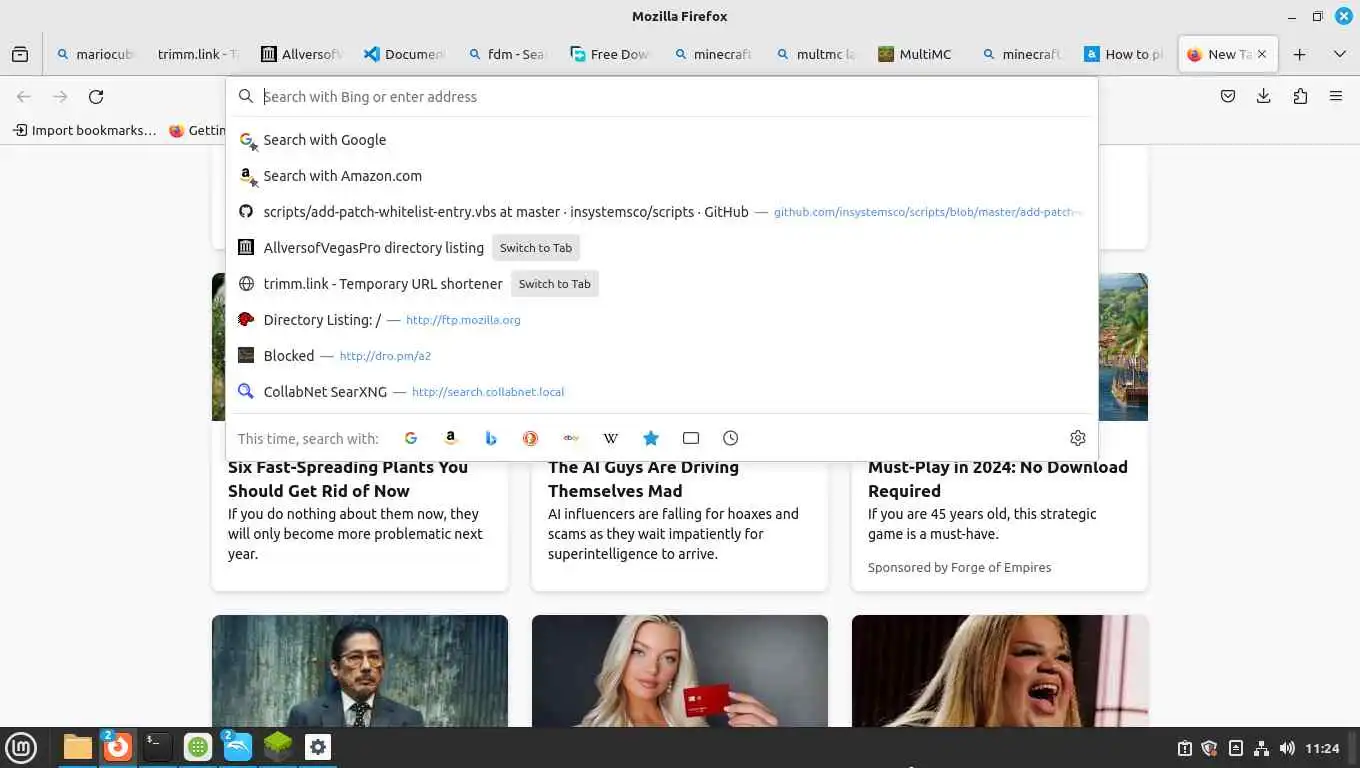Search this time with DuckDuckGo icon
This screenshot has width=1360, height=768.
(x=531, y=438)
